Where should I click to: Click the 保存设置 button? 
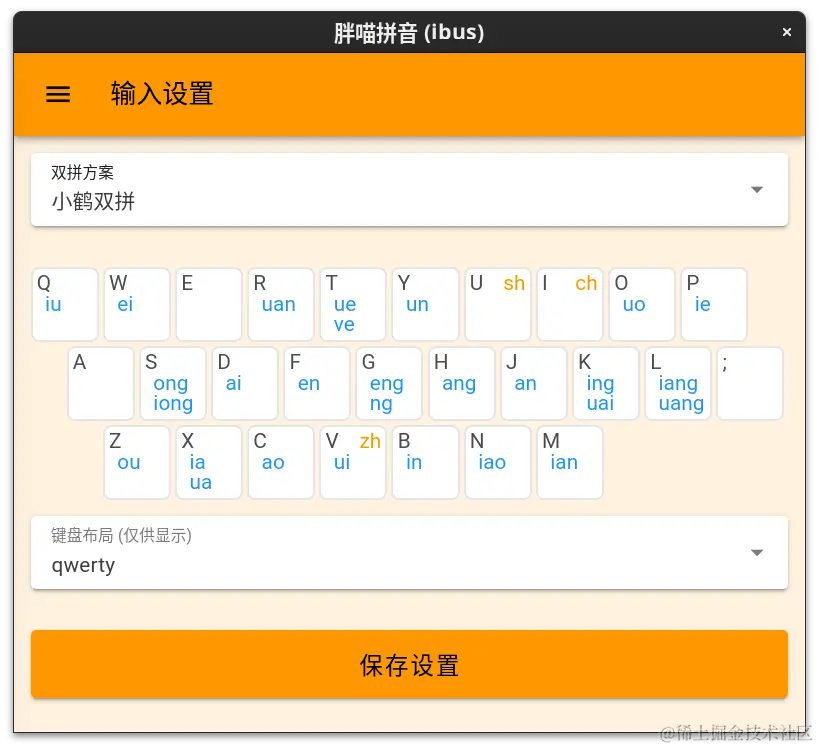(410, 664)
